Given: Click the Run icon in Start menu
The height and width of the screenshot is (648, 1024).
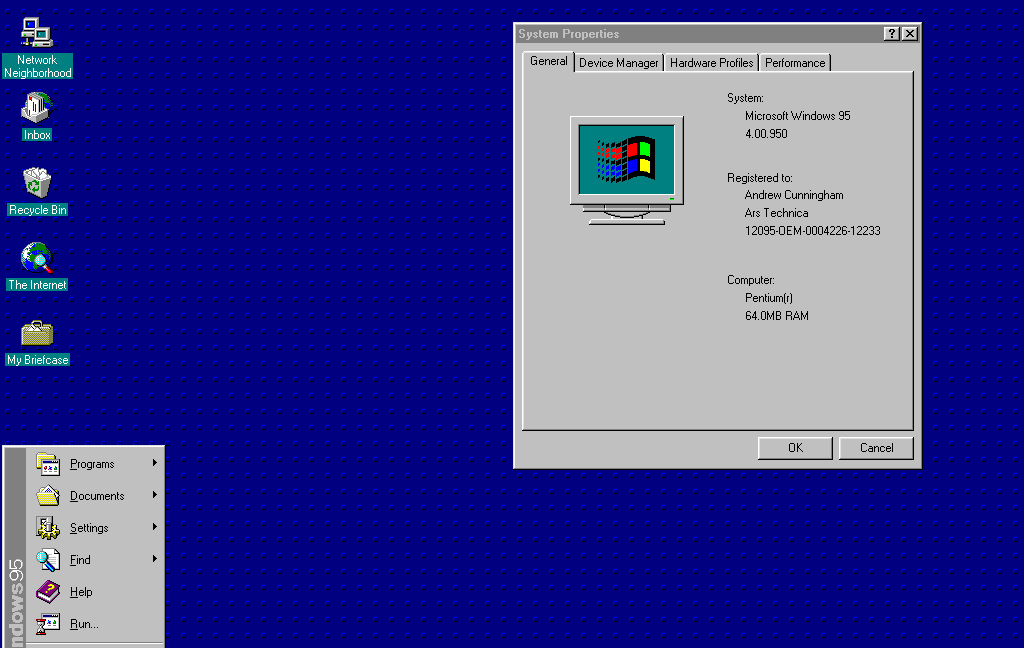Looking at the screenshot, I should (48, 624).
